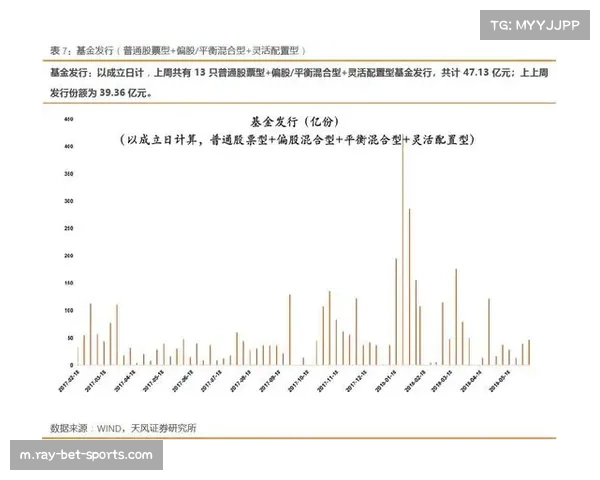Click the x-axis date label for 2018-01

tap(385, 381)
